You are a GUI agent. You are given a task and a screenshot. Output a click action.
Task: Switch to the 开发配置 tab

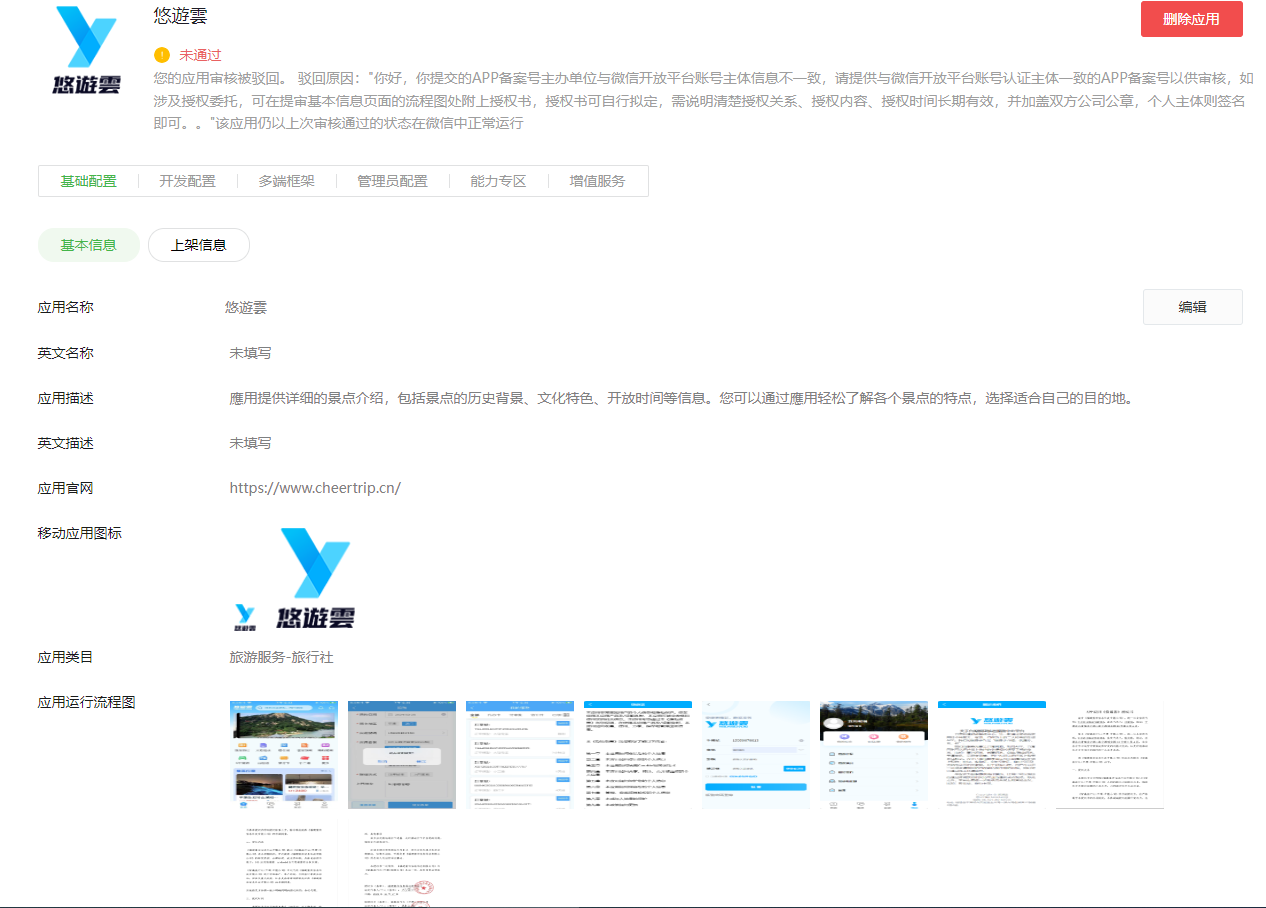(187, 181)
